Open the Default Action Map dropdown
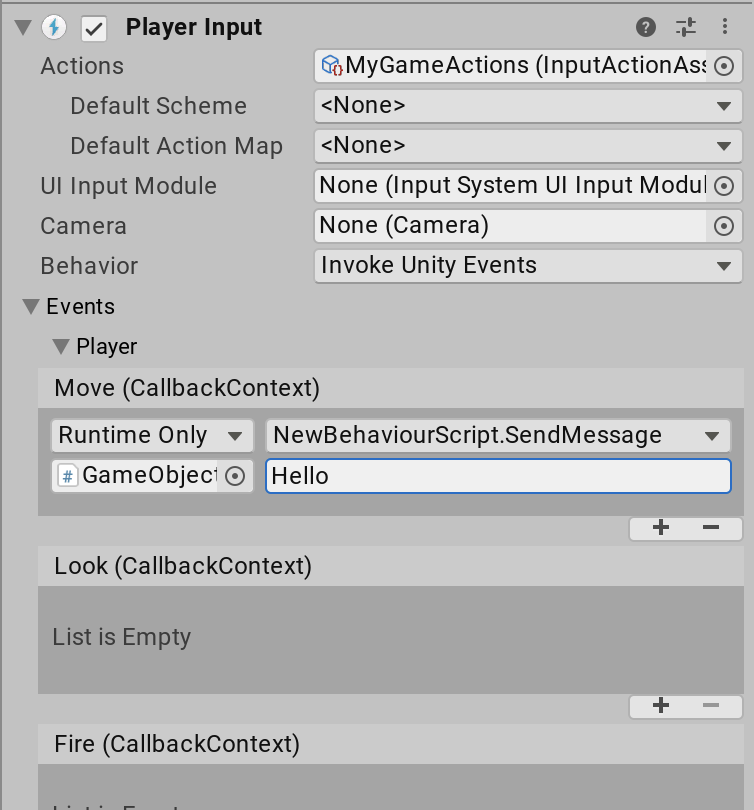 (528, 146)
